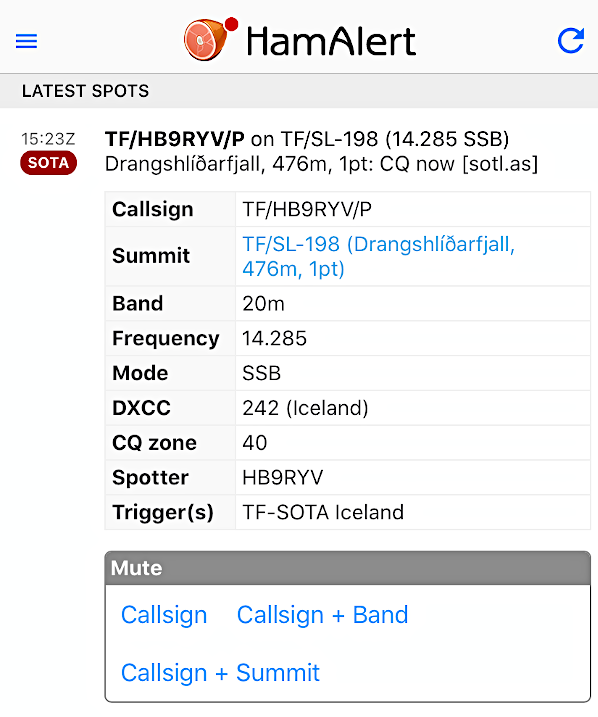
Task: Click the HamAlert title text
Action: 331,41
